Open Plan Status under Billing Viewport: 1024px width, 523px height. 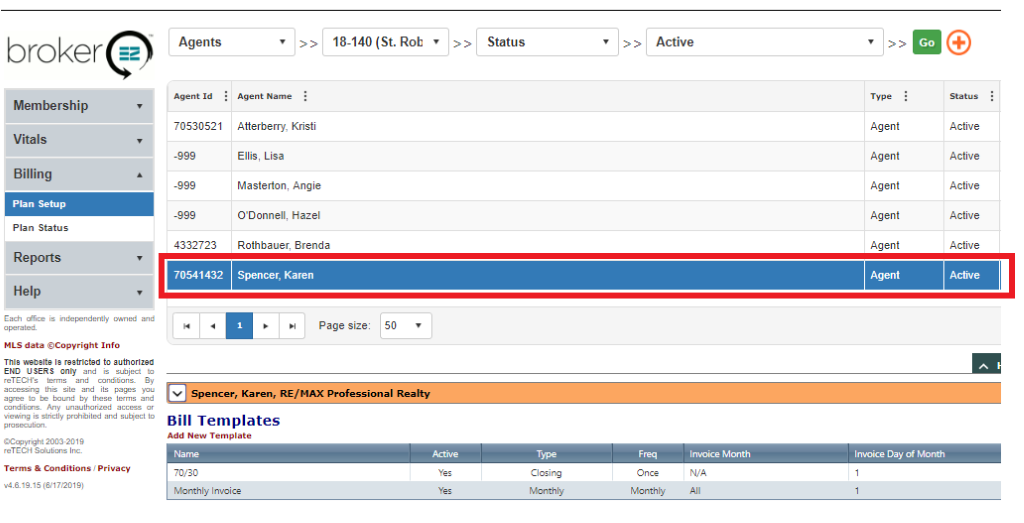tap(41, 228)
